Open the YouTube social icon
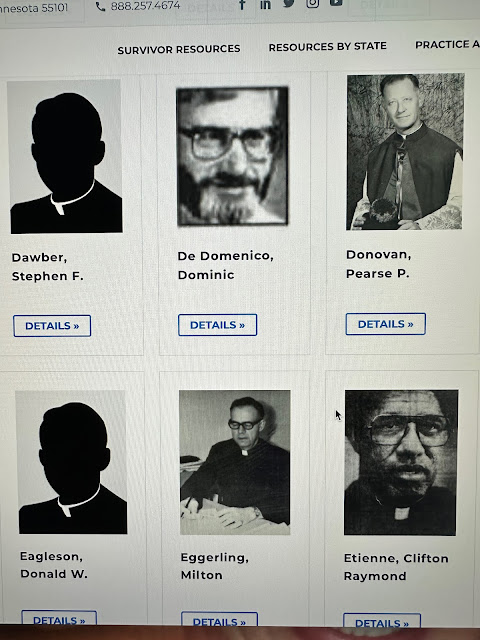480x640 pixels. click(x=336, y=3)
